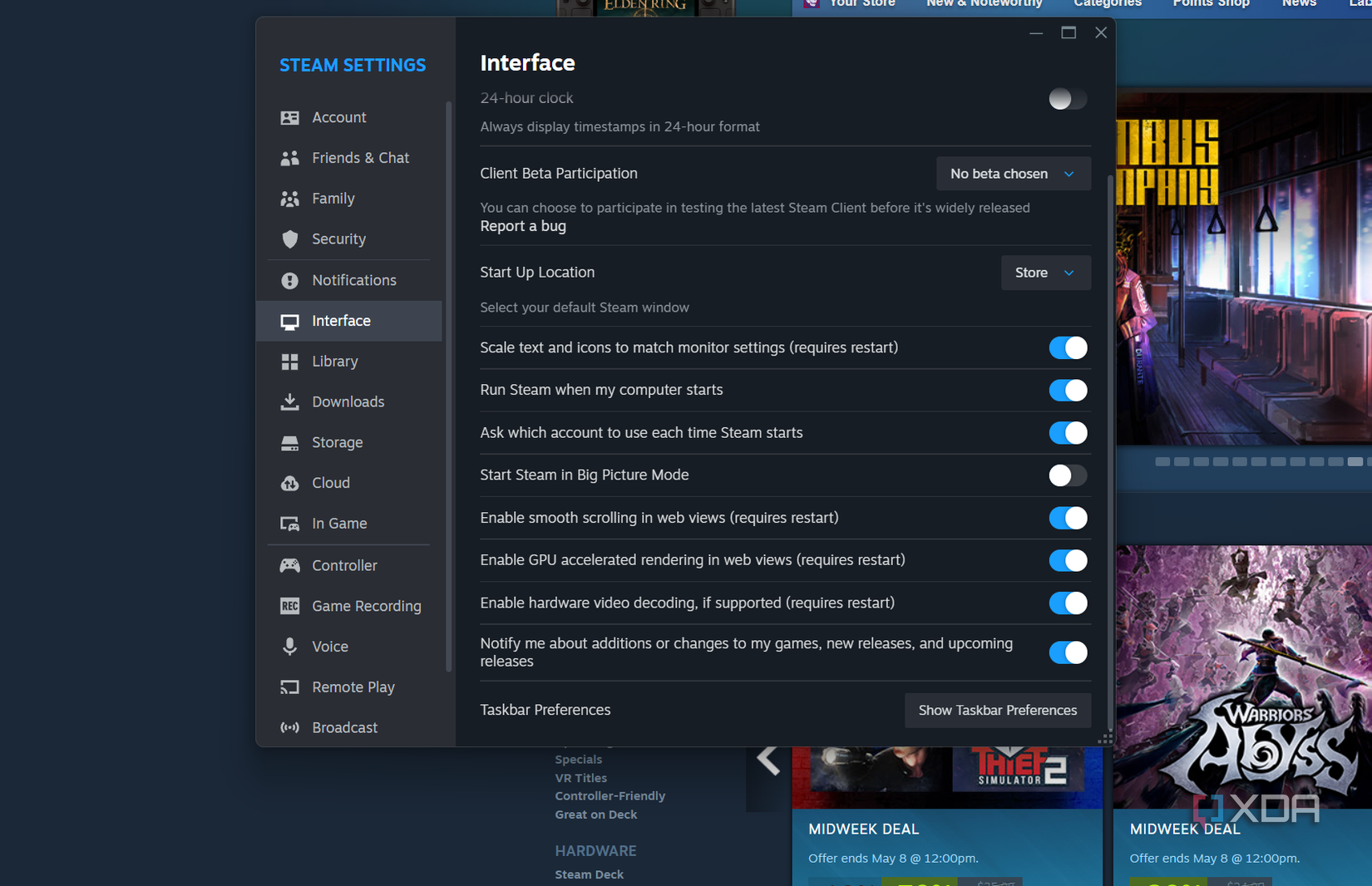This screenshot has width=1372, height=886.
Task: Open the Downloads settings section
Action: (x=349, y=402)
